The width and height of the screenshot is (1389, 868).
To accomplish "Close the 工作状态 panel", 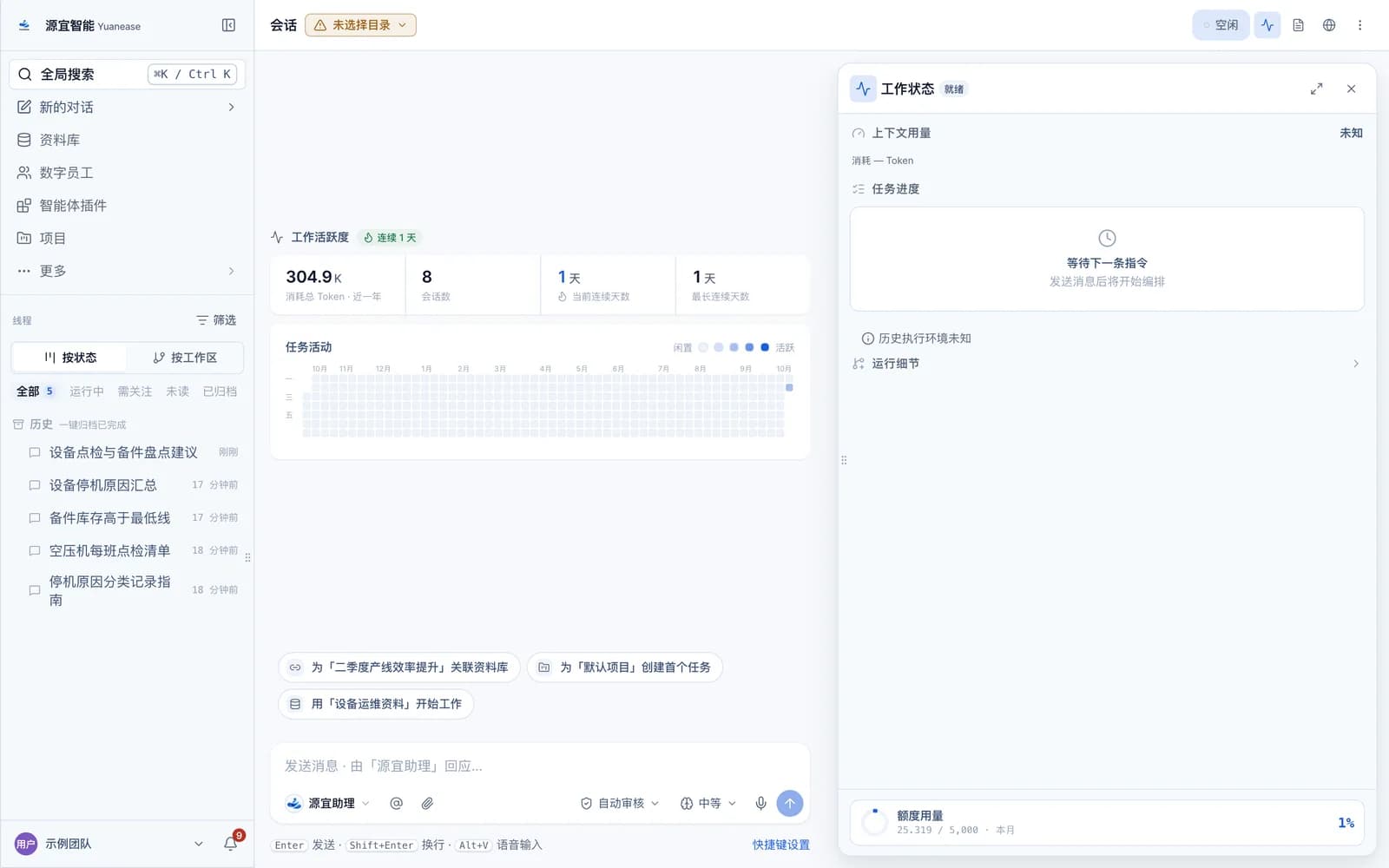I will pyautogui.click(x=1351, y=89).
